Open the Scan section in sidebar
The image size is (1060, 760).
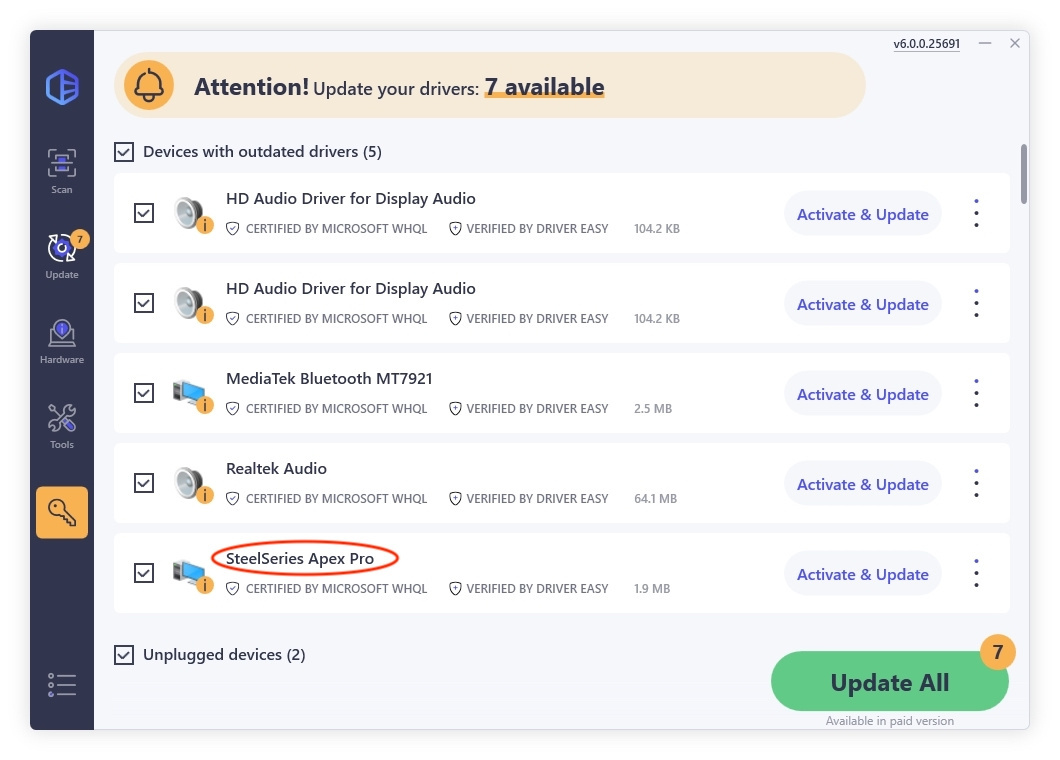62,171
